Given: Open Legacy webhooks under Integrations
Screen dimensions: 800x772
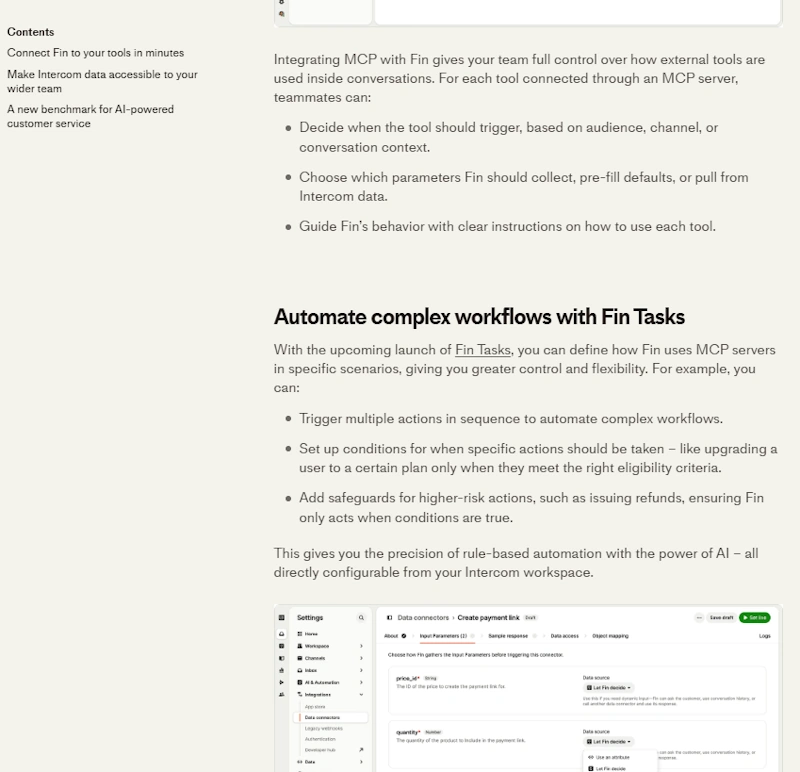Looking at the screenshot, I should 323,728.
